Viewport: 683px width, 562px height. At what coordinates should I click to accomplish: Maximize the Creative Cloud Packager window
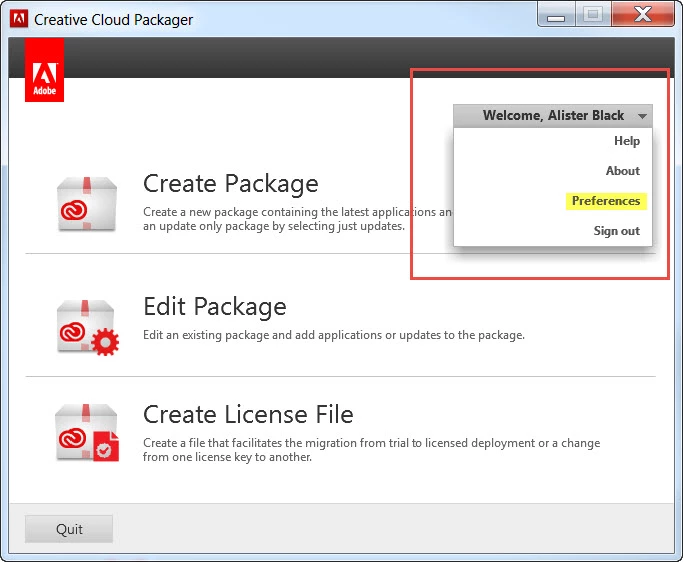[593, 14]
